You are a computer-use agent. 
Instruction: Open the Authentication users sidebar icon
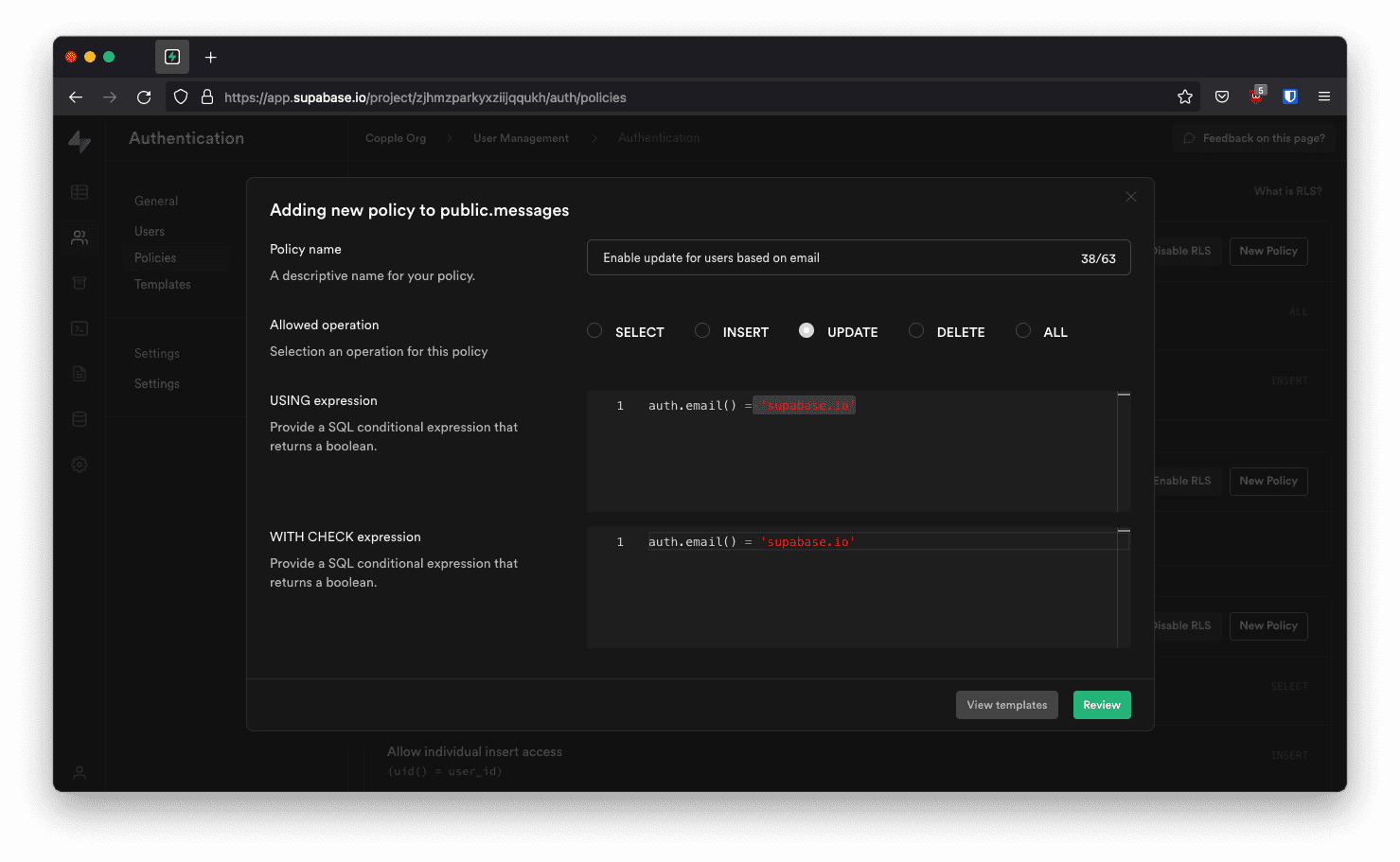pyautogui.click(x=80, y=237)
